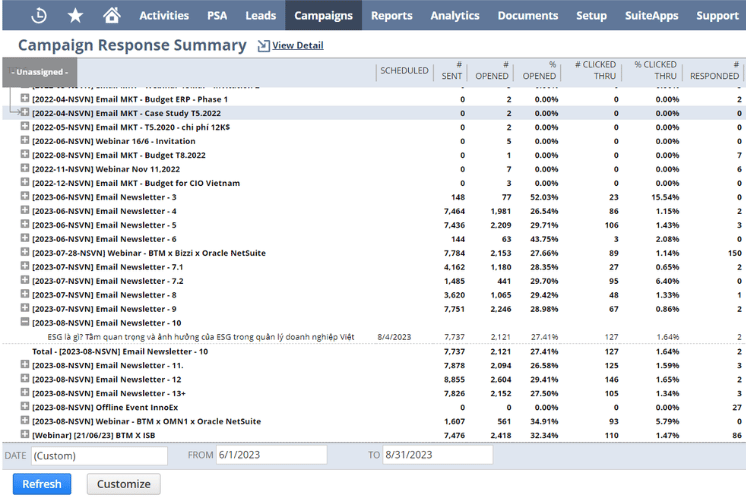Expand Email Newsletter - 7.1 row

coord(25,266)
